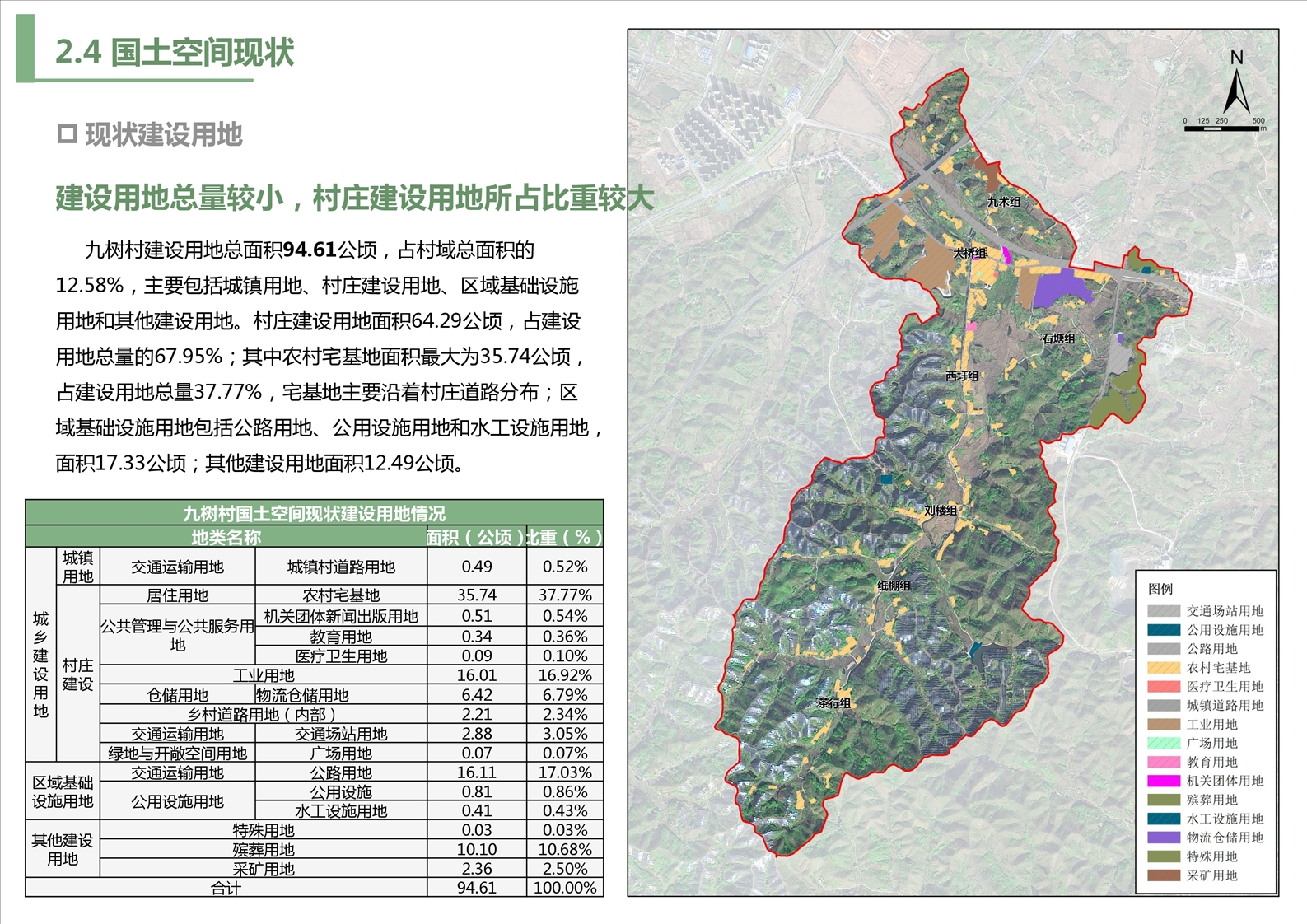Click the 公路用地 legend swatch
This screenshot has width=1307, height=924.
click(x=1164, y=649)
